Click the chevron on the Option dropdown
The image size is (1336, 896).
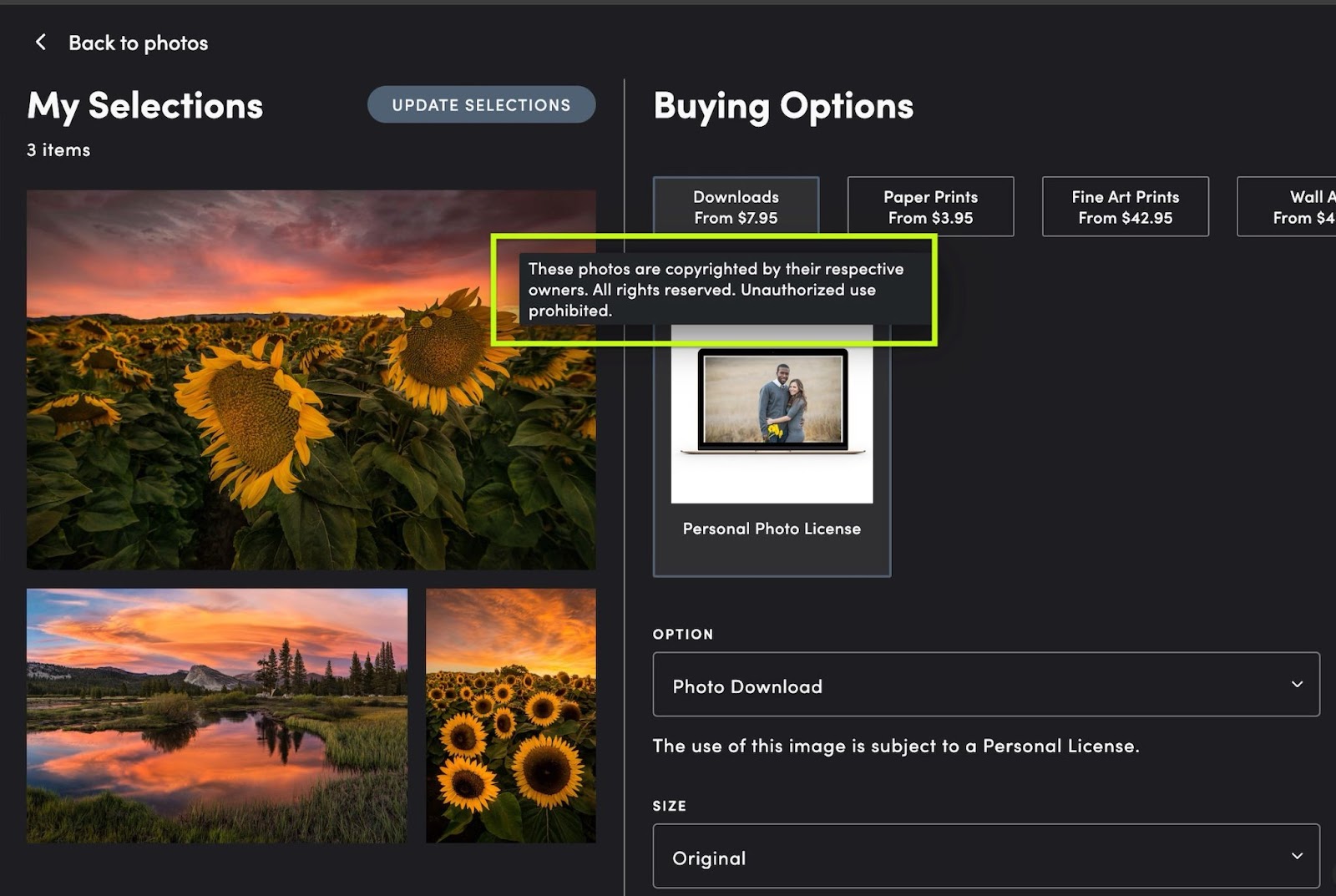[x=1297, y=685]
